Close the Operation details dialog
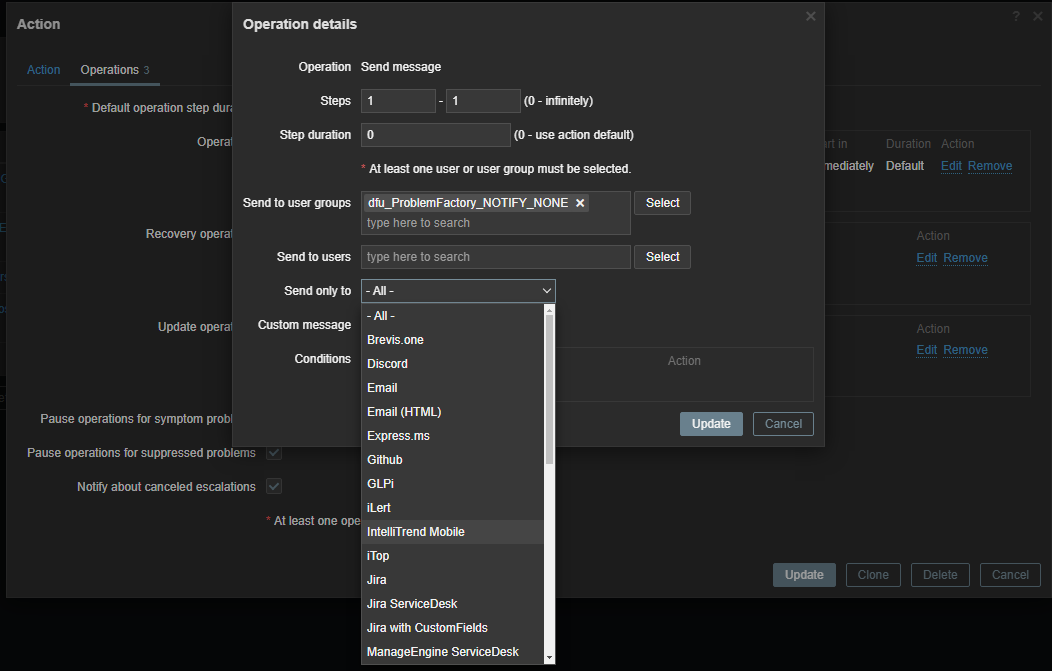 [x=810, y=16]
